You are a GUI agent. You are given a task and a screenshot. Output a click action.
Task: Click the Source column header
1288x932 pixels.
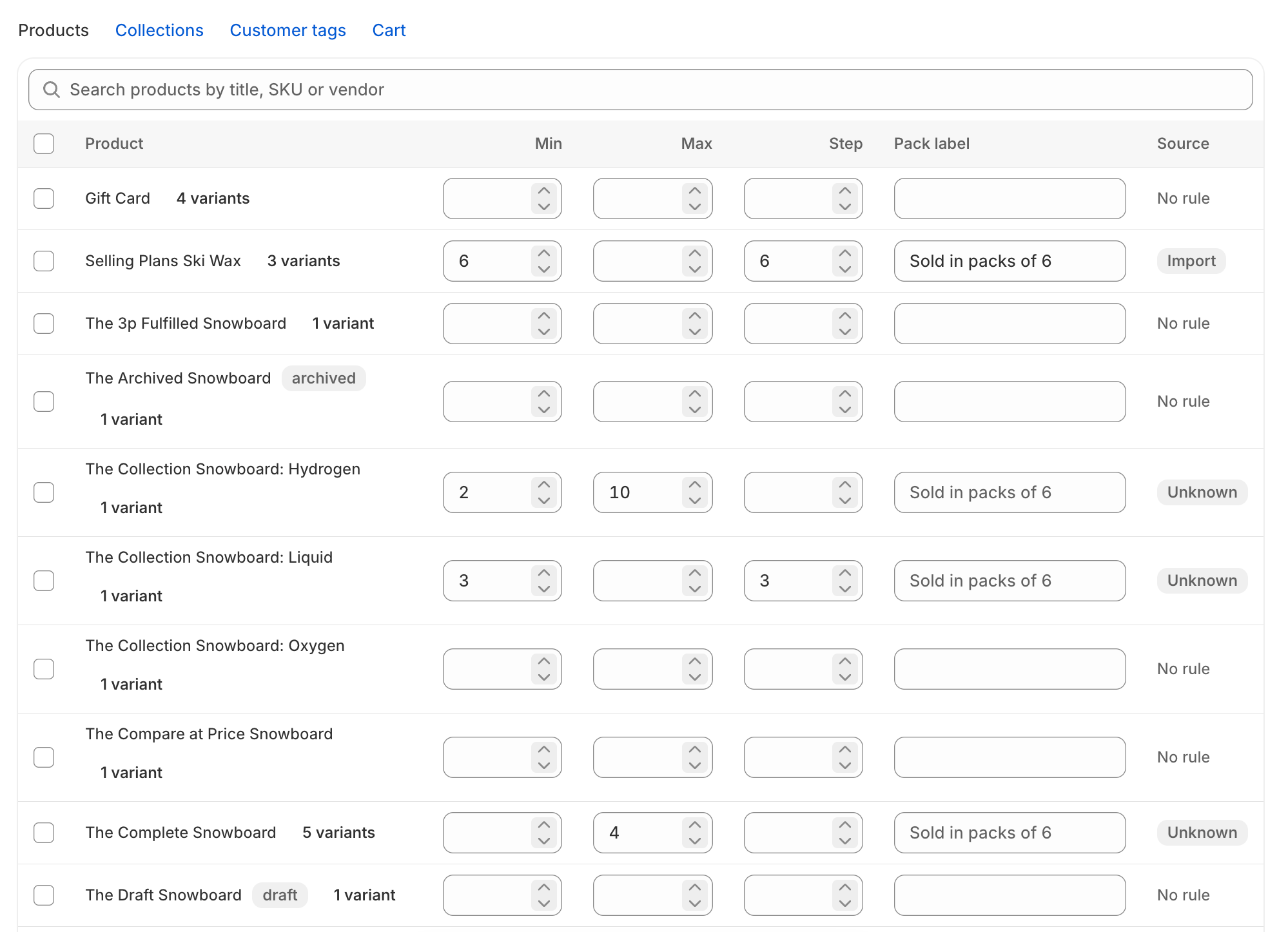(1183, 144)
